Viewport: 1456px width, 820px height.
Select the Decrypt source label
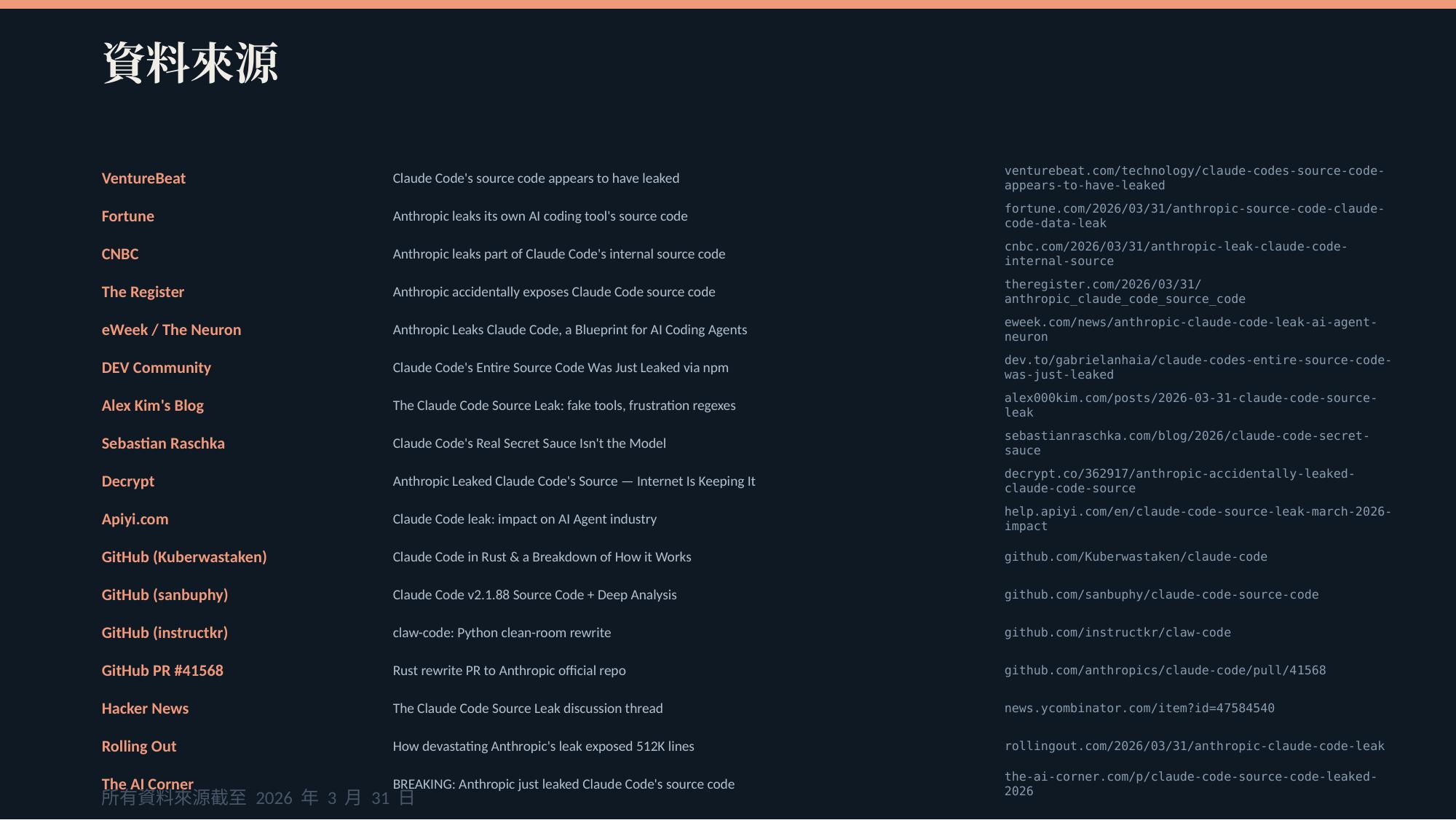pos(127,481)
